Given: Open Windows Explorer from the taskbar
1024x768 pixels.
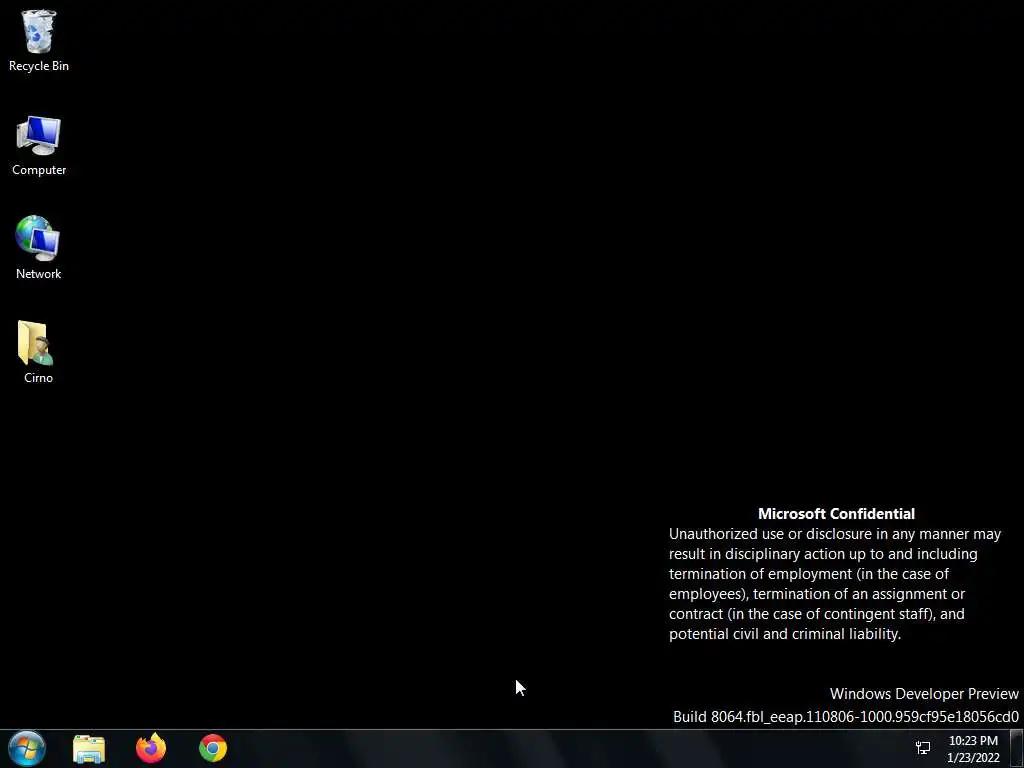Looking at the screenshot, I should (x=89, y=749).
